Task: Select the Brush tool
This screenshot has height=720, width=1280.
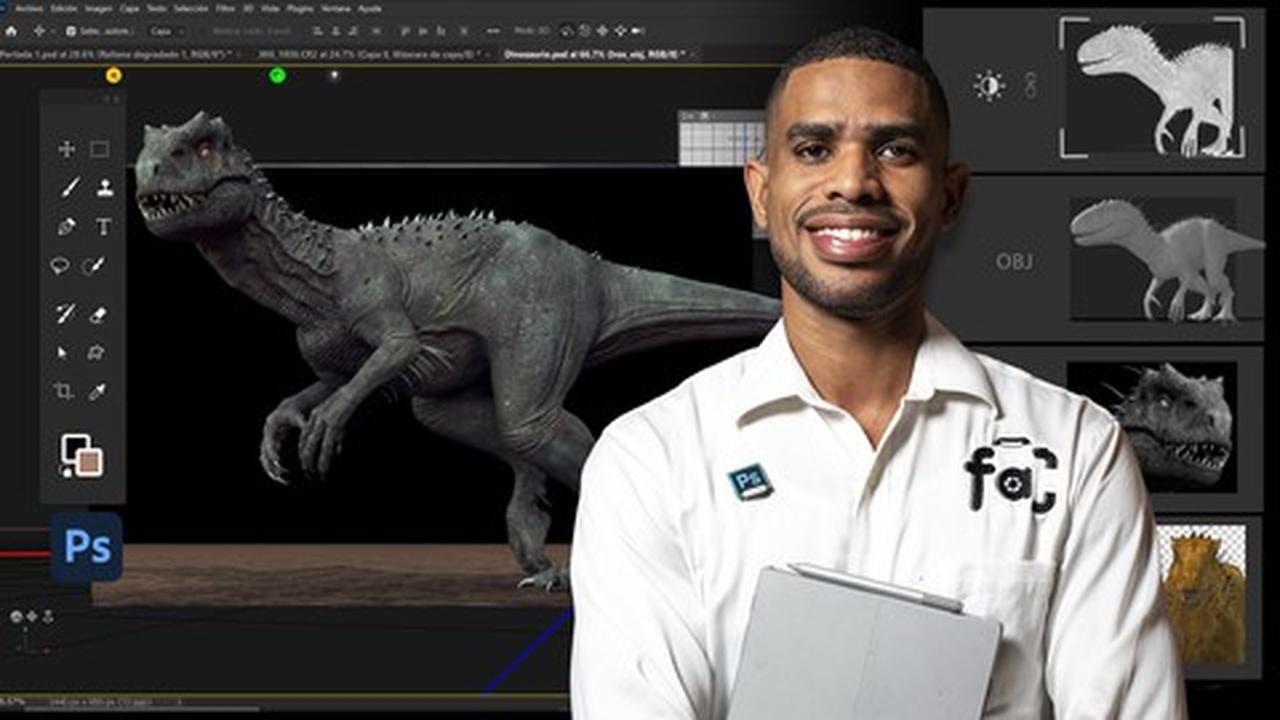Action: pos(69,187)
